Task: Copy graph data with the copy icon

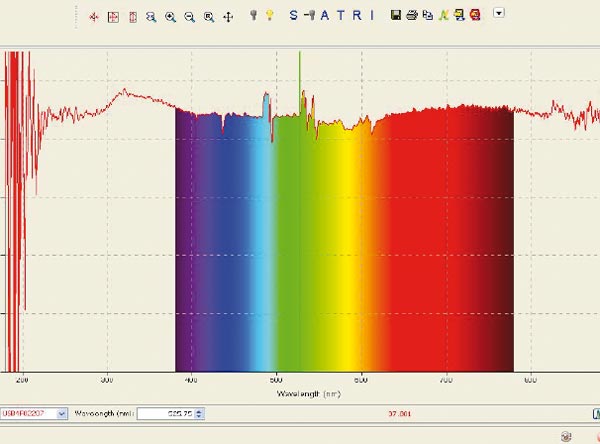Action: (427, 16)
